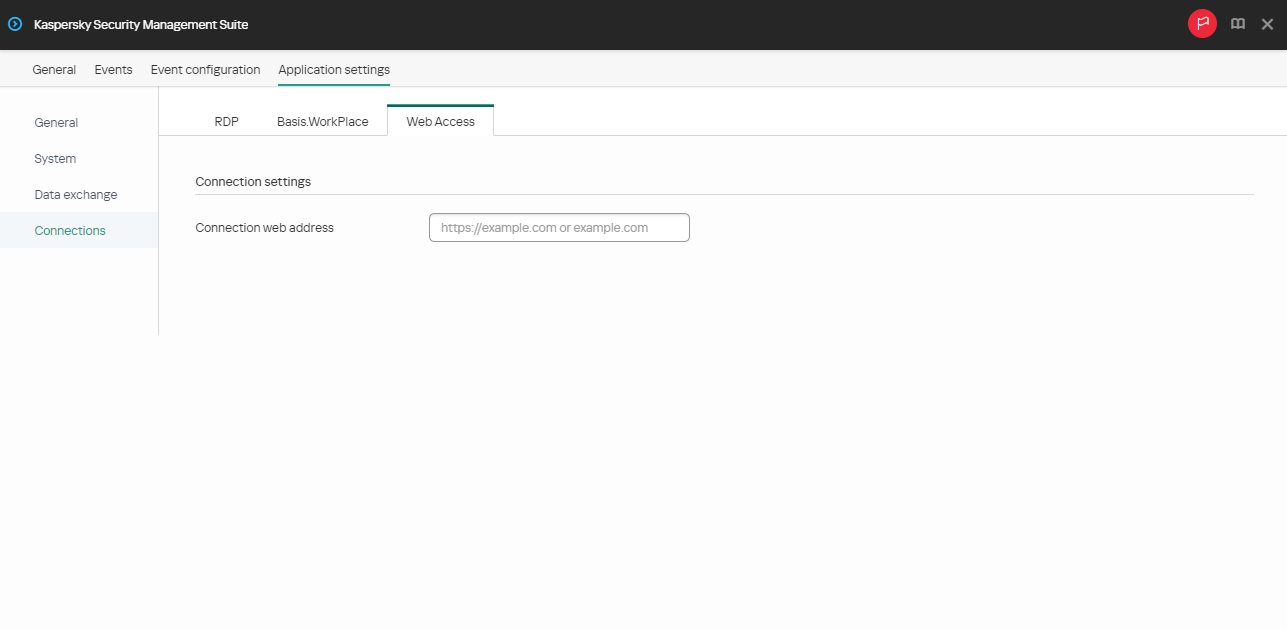1287x629 pixels.
Task: Go to System settings in the sidebar
Action: 55,158
